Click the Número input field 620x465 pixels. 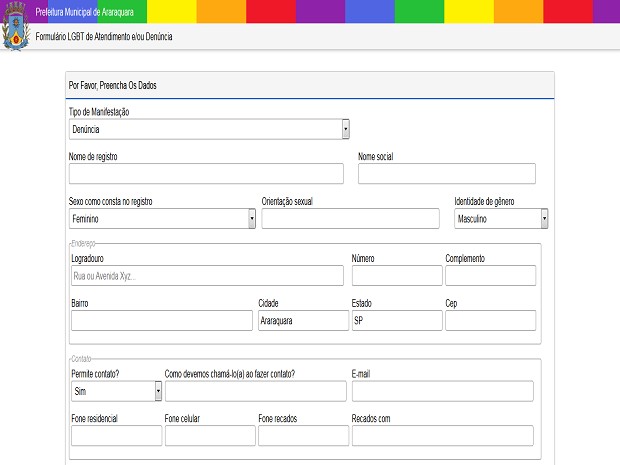coord(396,276)
